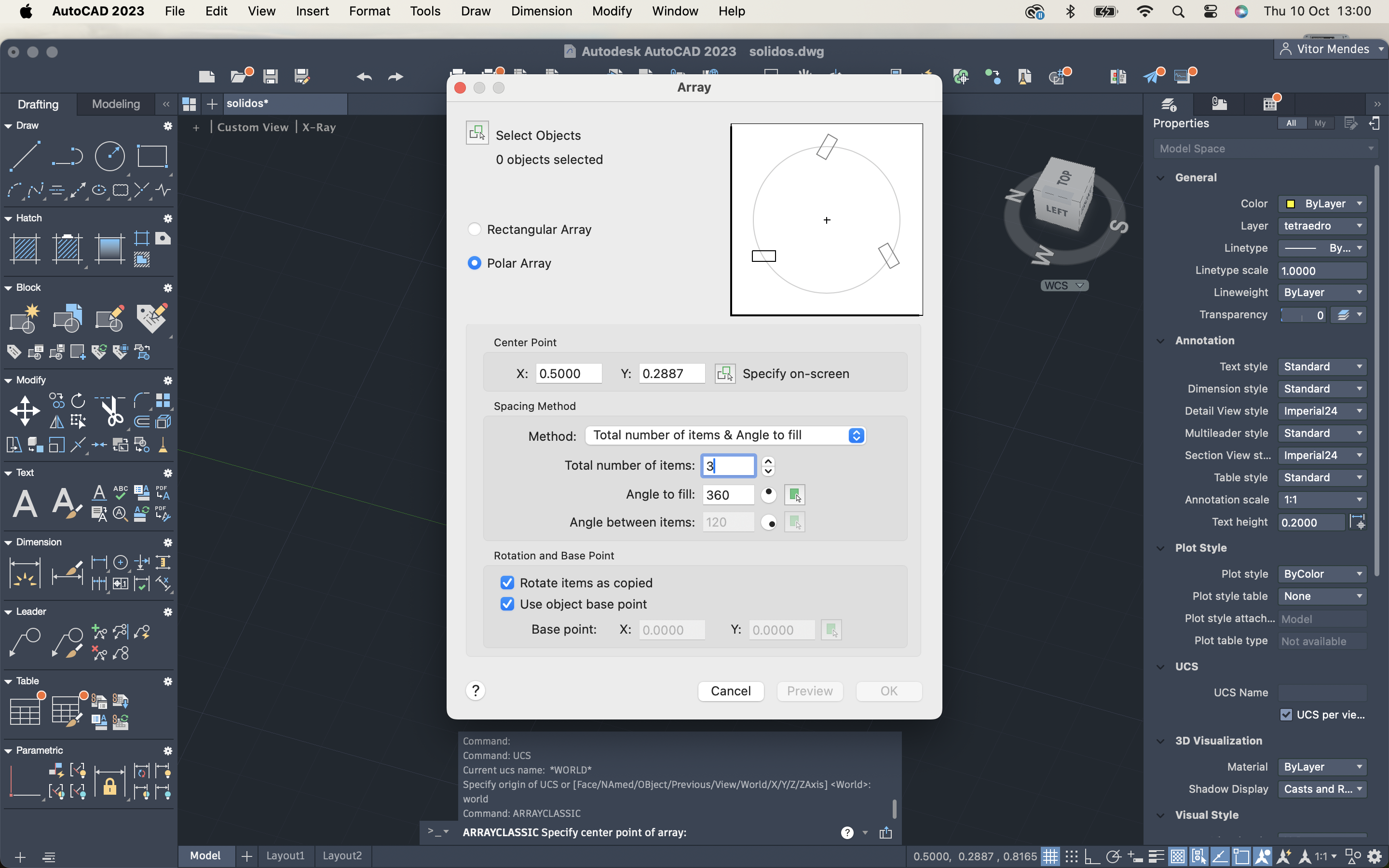Screen dimensions: 1389x868
Task: Open the spacing Method dropdown
Action: coord(725,435)
